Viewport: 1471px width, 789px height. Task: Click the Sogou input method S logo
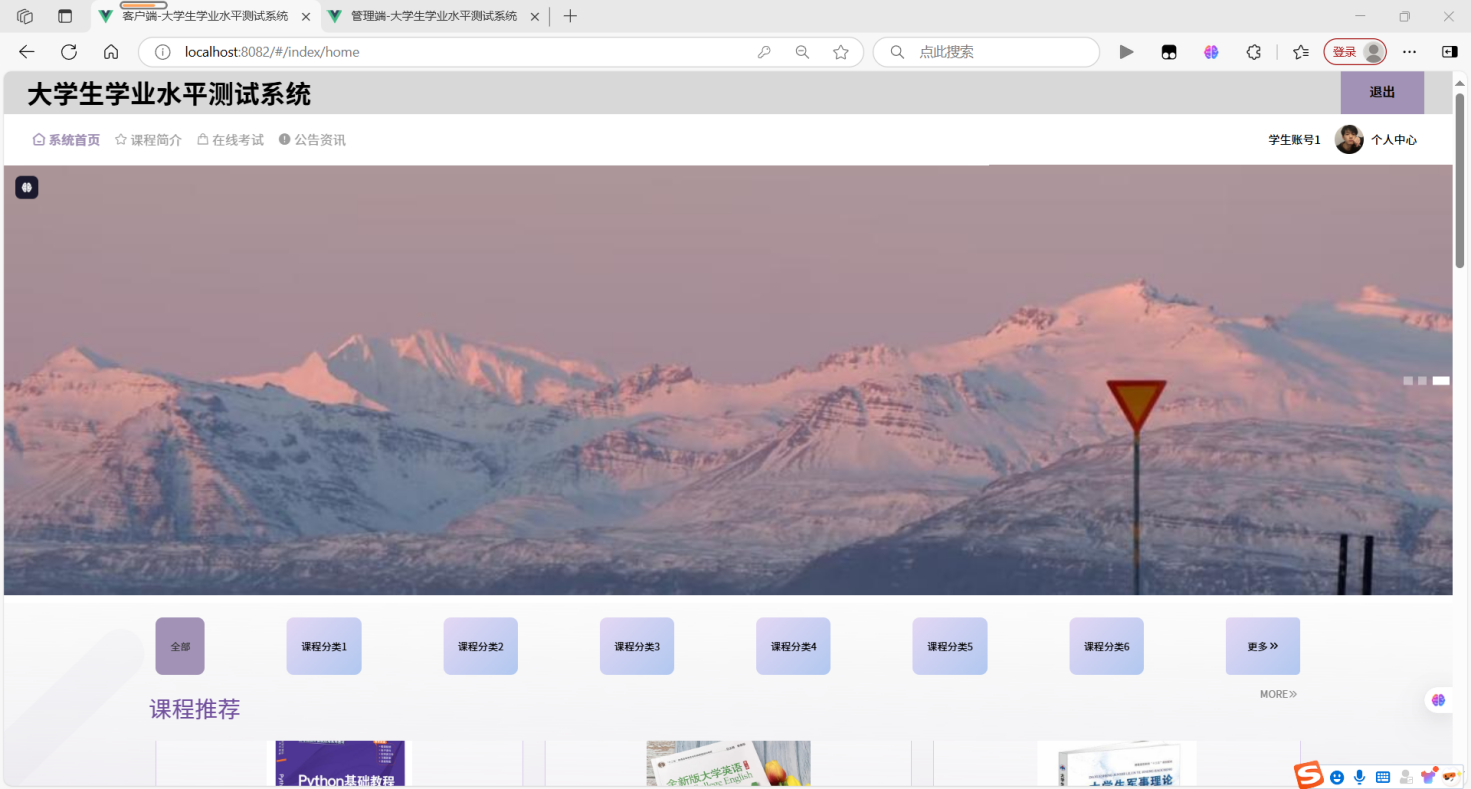(x=1309, y=775)
